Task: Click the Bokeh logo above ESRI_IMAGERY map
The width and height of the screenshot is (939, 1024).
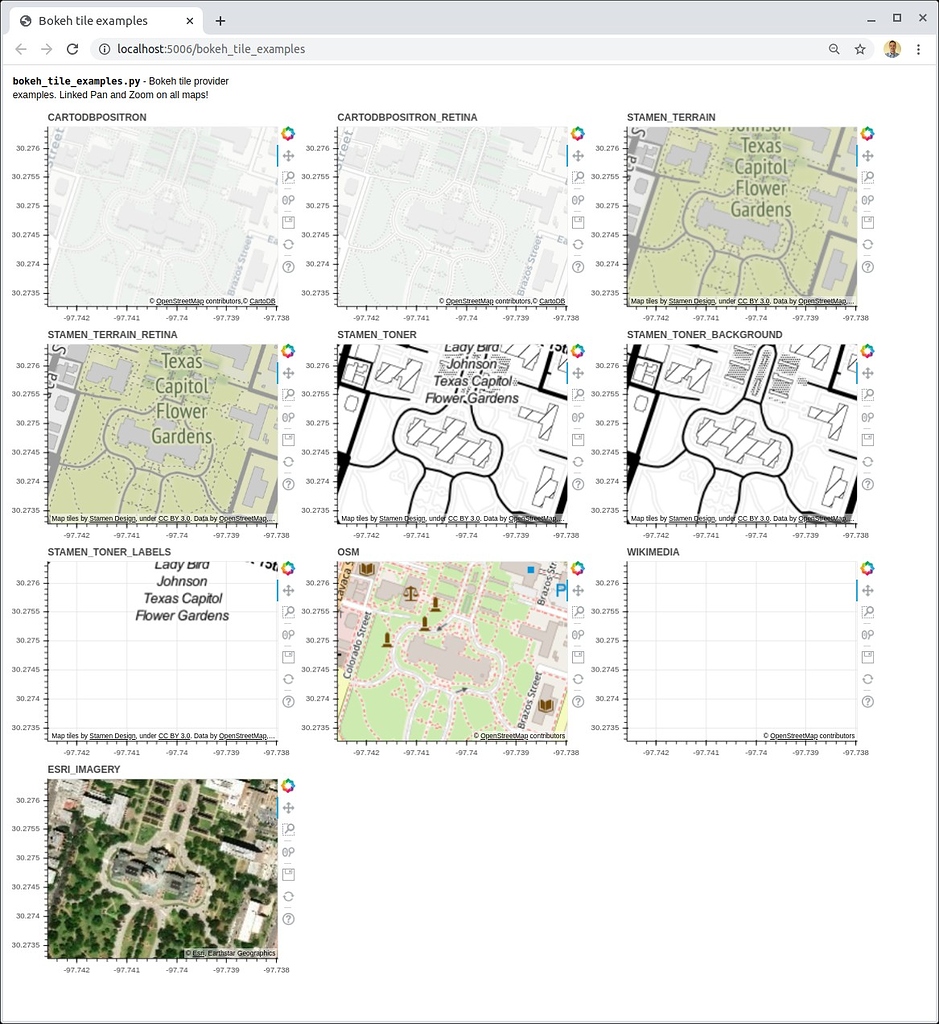Action: click(x=289, y=785)
